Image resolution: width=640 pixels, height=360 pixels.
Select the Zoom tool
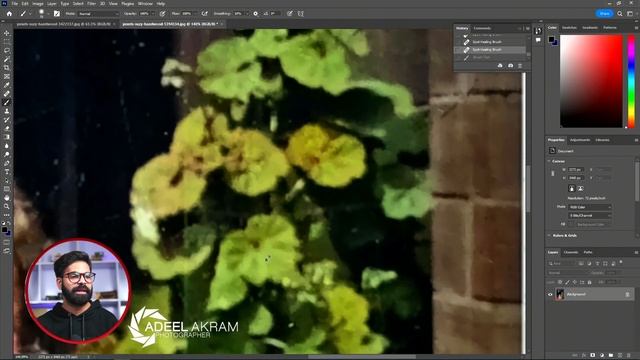[x=7, y=207]
